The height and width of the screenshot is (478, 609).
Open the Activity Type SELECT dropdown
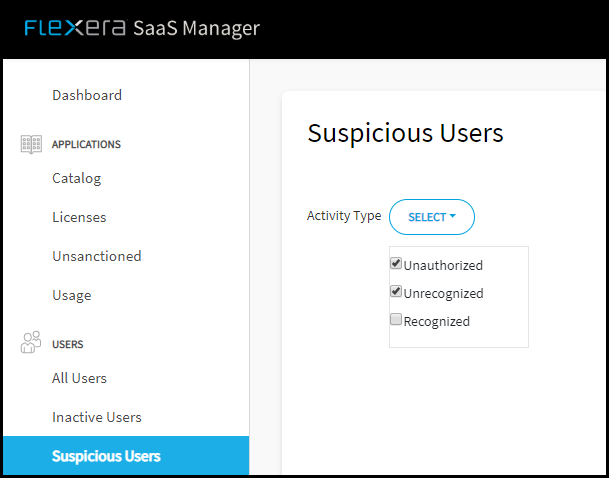click(x=432, y=217)
